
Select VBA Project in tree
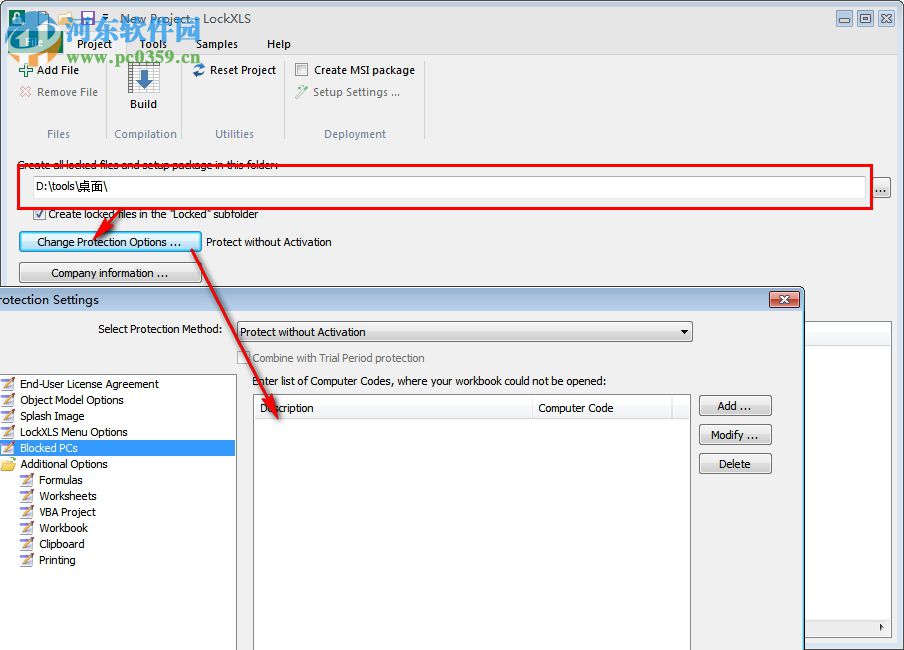pyautogui.click(x=67, y=512)
